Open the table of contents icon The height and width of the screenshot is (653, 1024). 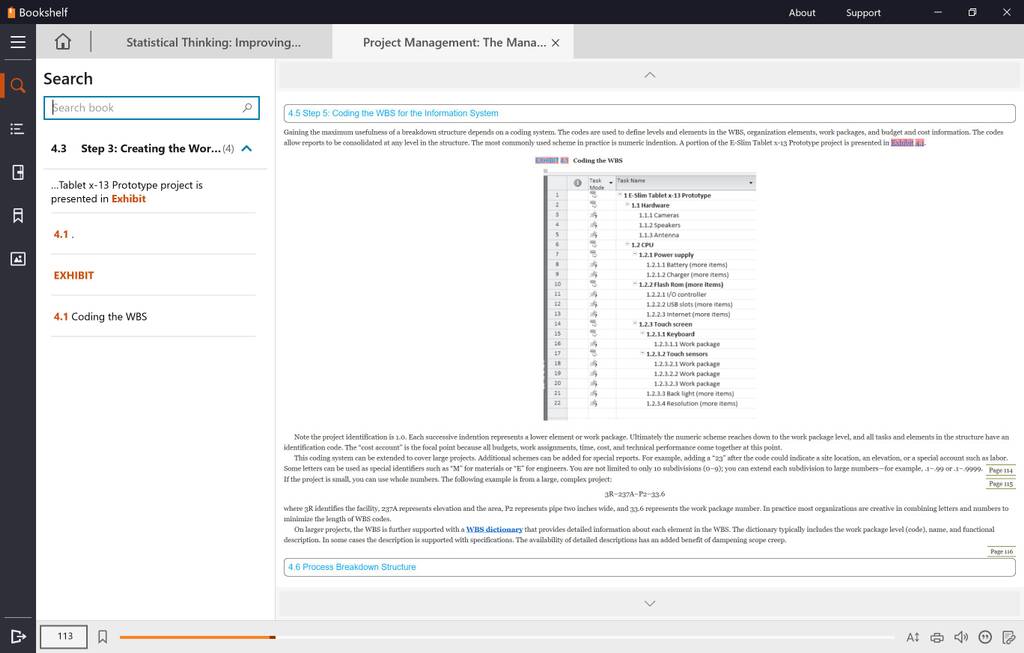18,129
